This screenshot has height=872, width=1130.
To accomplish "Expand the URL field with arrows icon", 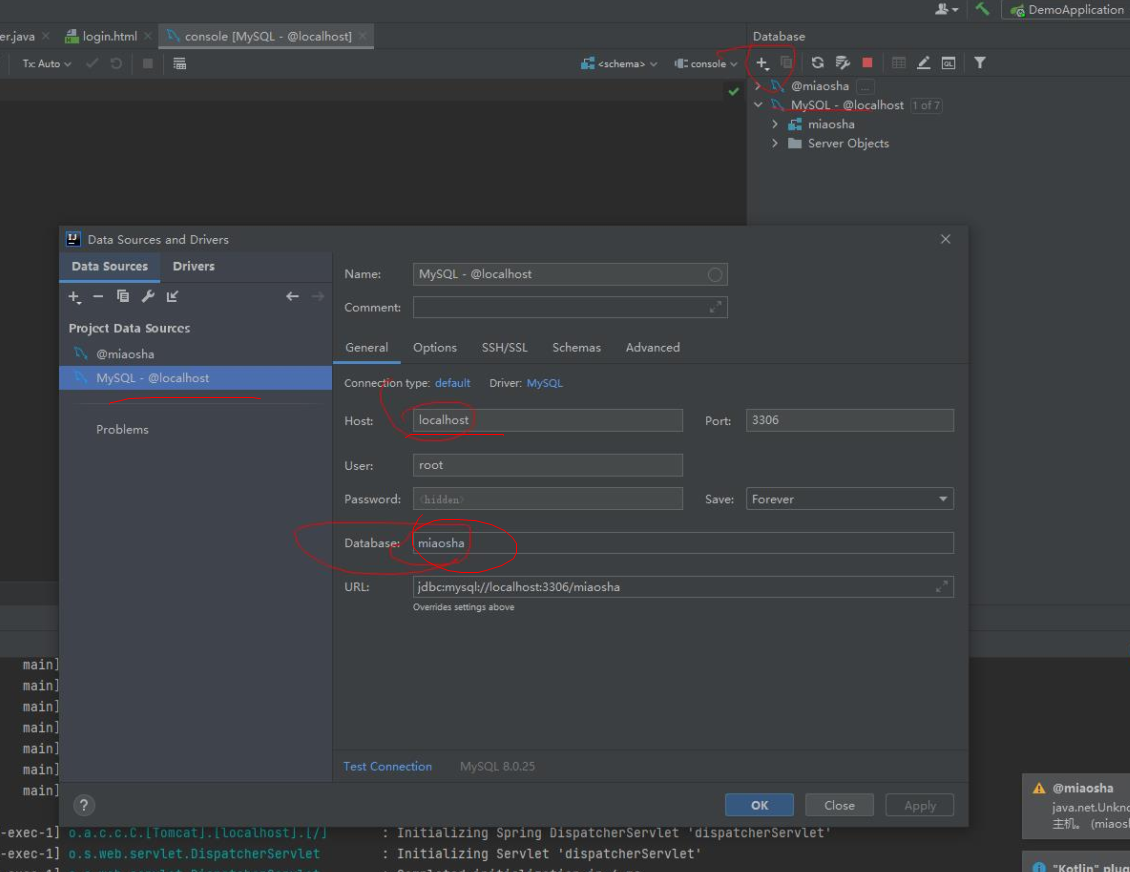I will [x=941, y=587].
